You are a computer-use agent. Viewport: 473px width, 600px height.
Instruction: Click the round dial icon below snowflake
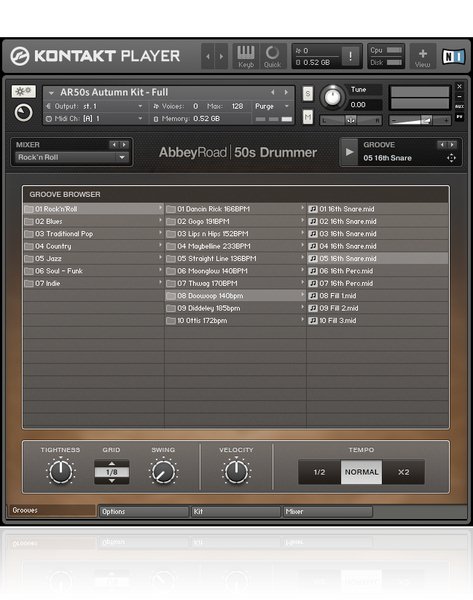(23, 113)
